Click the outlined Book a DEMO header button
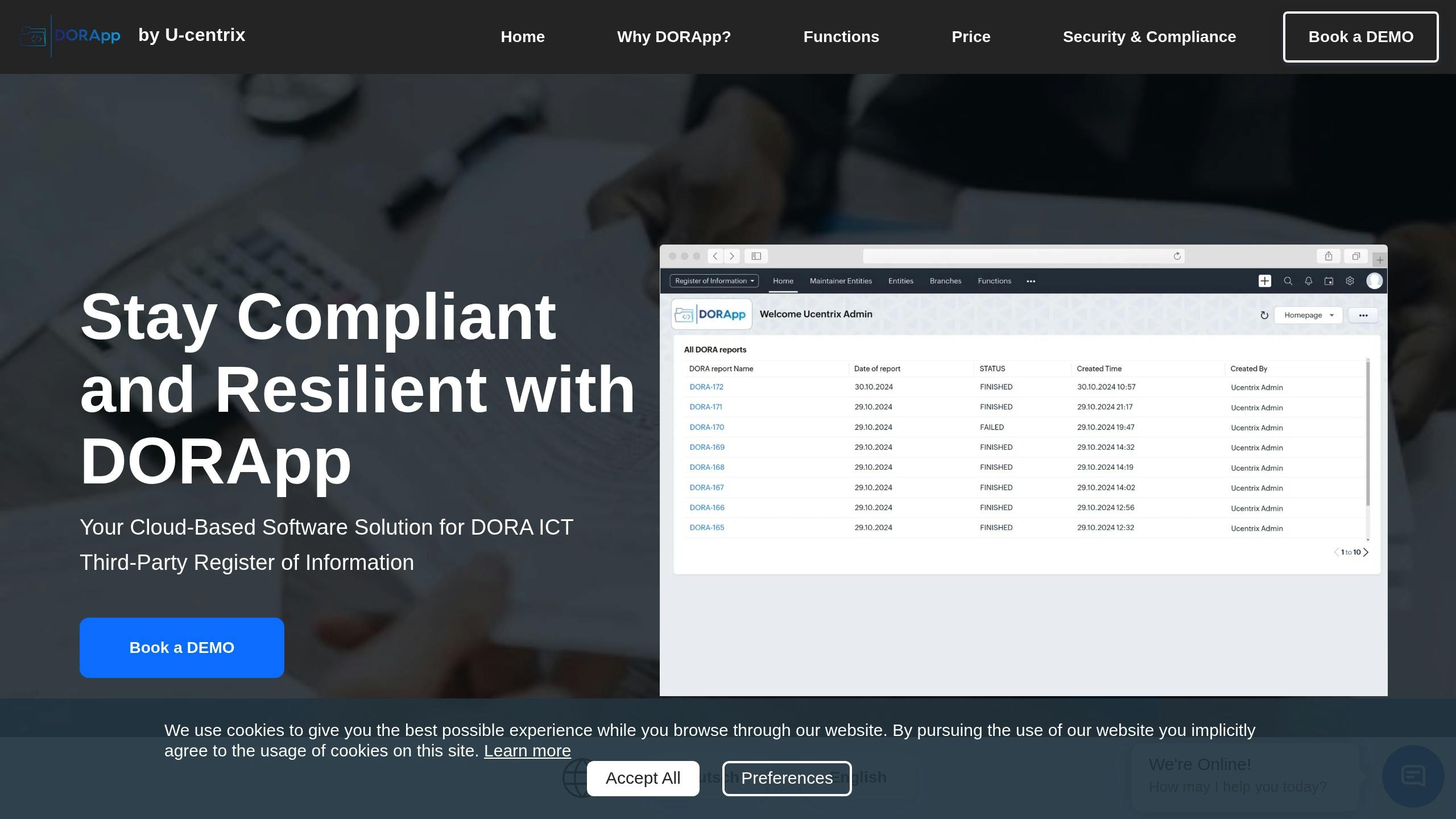 [1360, 37]
